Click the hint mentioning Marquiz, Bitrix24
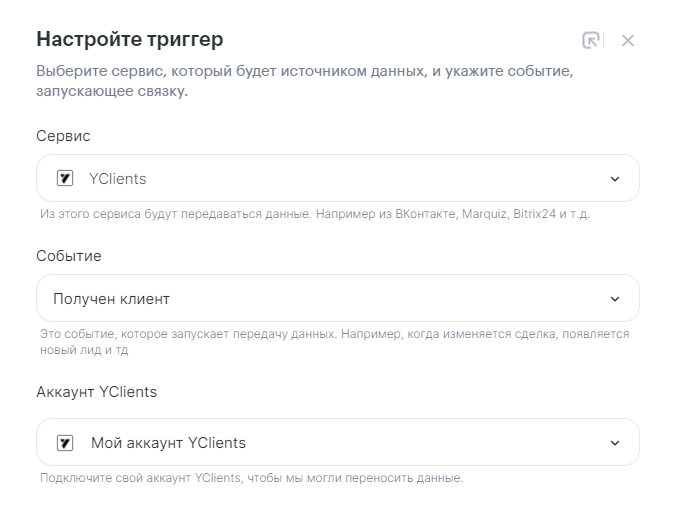The image size is (695, 509). point(315,214)
